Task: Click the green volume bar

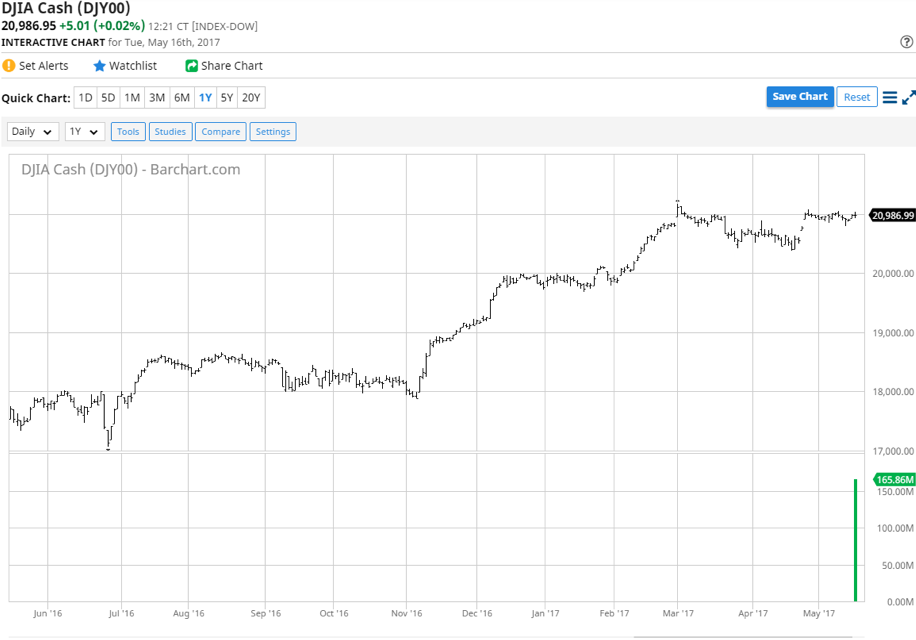Action: pos(855,540)
